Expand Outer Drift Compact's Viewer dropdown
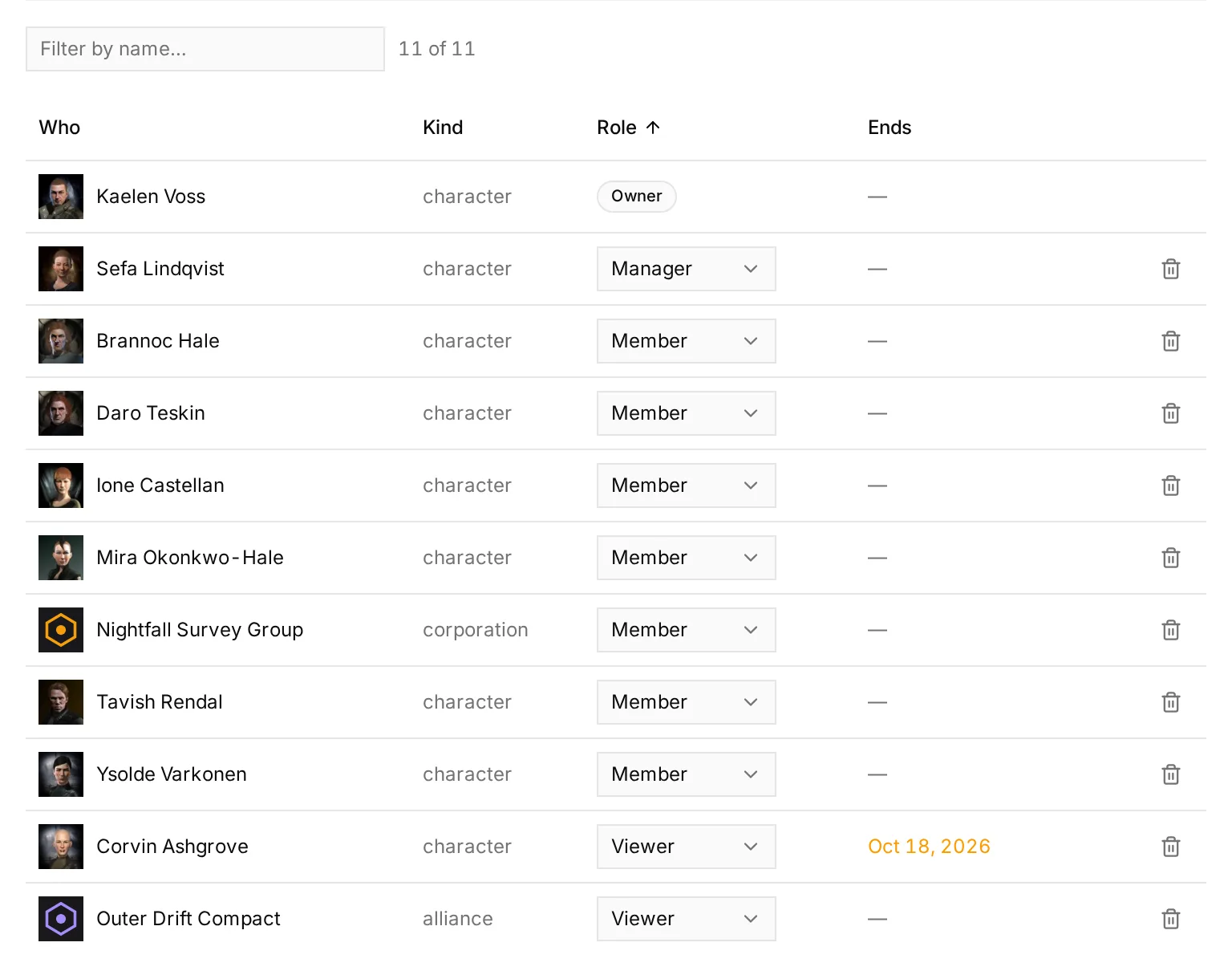Viewport: 1232px width, 979px height. click(686, 919)
